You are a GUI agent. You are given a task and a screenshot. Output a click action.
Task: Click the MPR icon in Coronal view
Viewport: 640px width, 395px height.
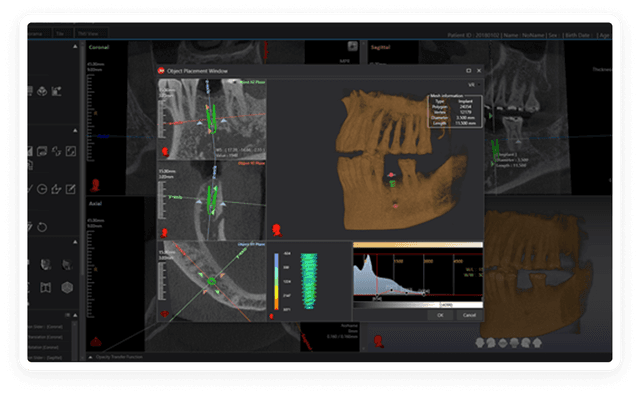[353, 46]
